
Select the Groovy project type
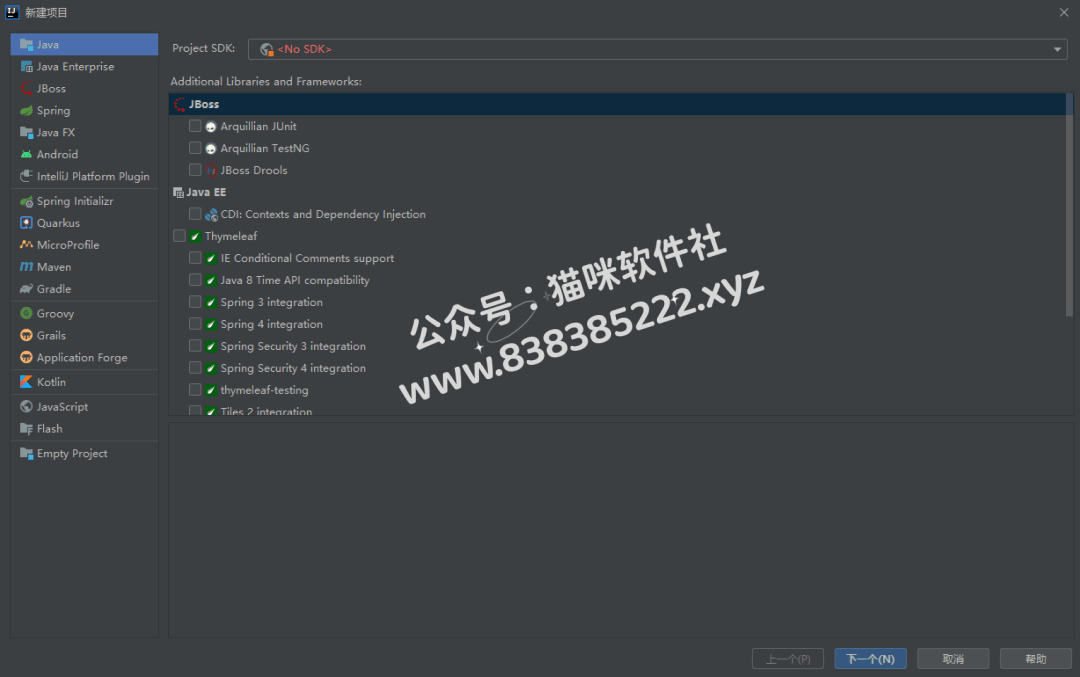click(x=84, y=313)
